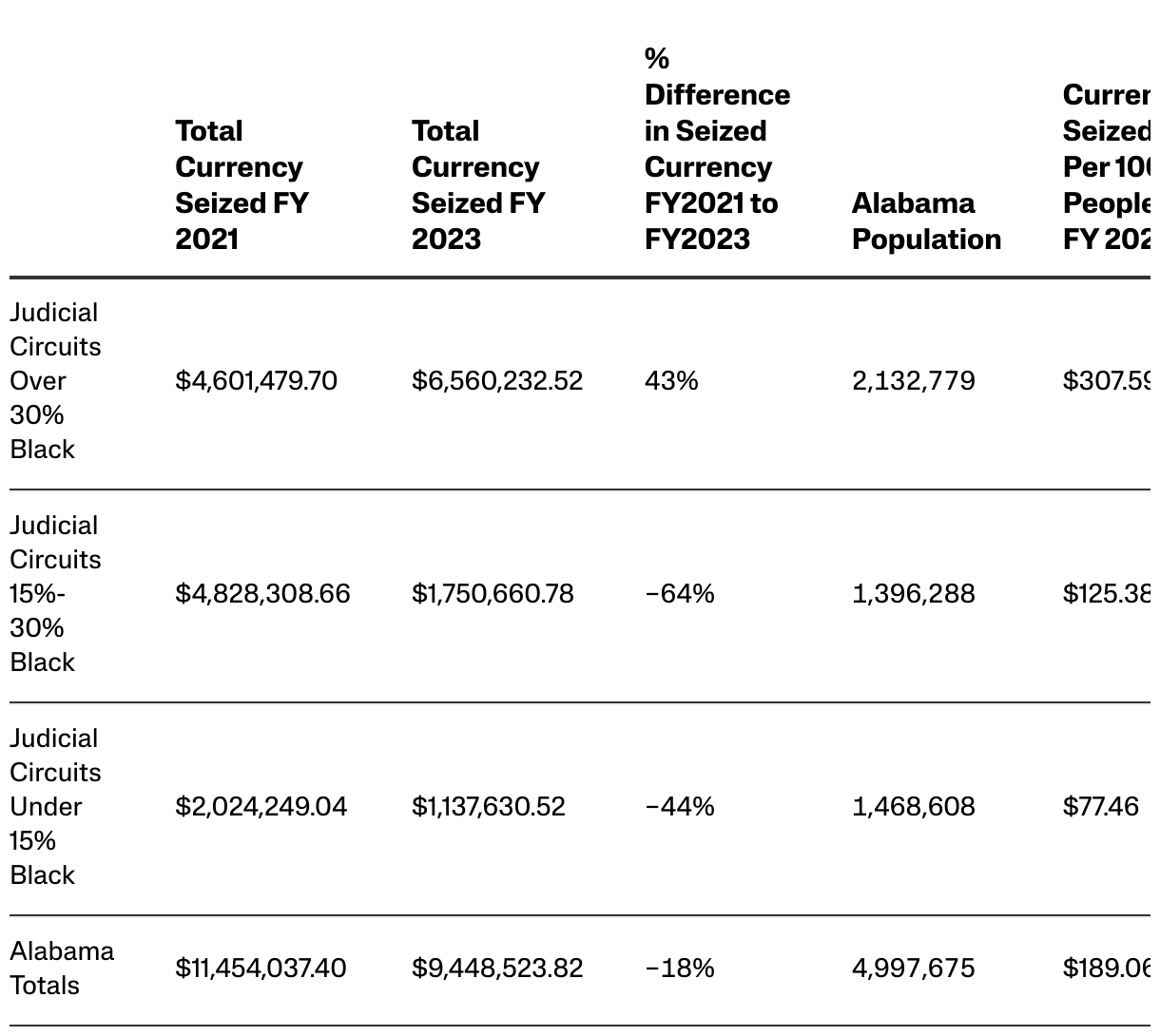Click the 43% difference cell
The width and height of the screenshot is (1160, 1036).
(671, 380)
